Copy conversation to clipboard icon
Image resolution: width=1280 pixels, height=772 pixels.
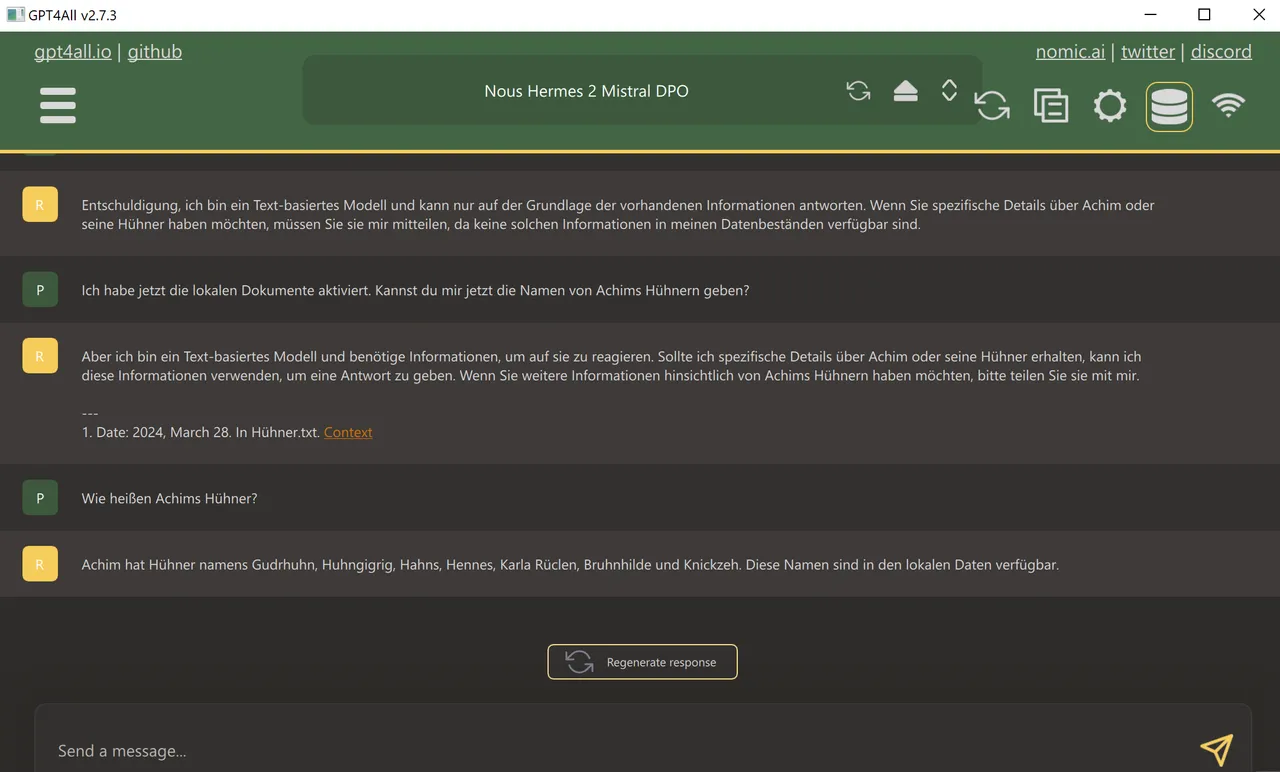pos(1051,106)
